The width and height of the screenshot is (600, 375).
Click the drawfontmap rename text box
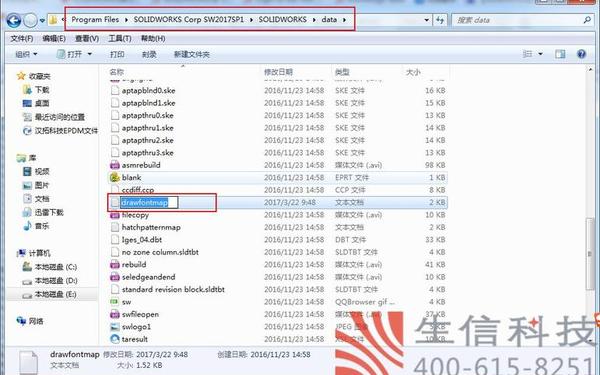click(149, 202)
